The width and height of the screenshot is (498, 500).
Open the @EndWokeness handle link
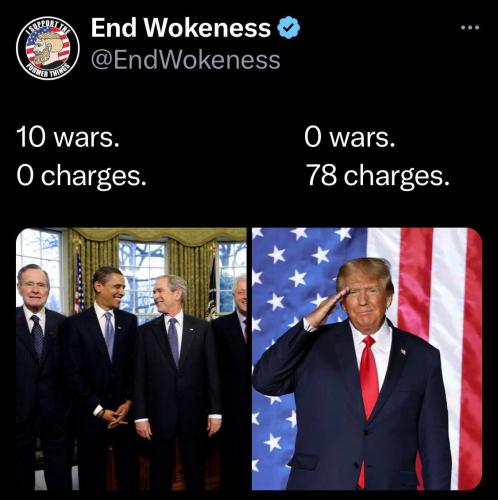click(x=186, y=60)
